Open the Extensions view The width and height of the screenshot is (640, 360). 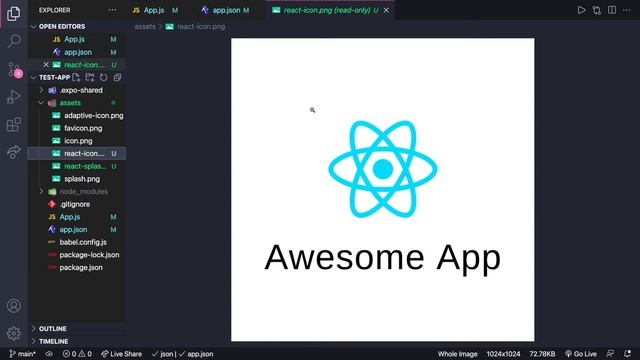(13, 124)
